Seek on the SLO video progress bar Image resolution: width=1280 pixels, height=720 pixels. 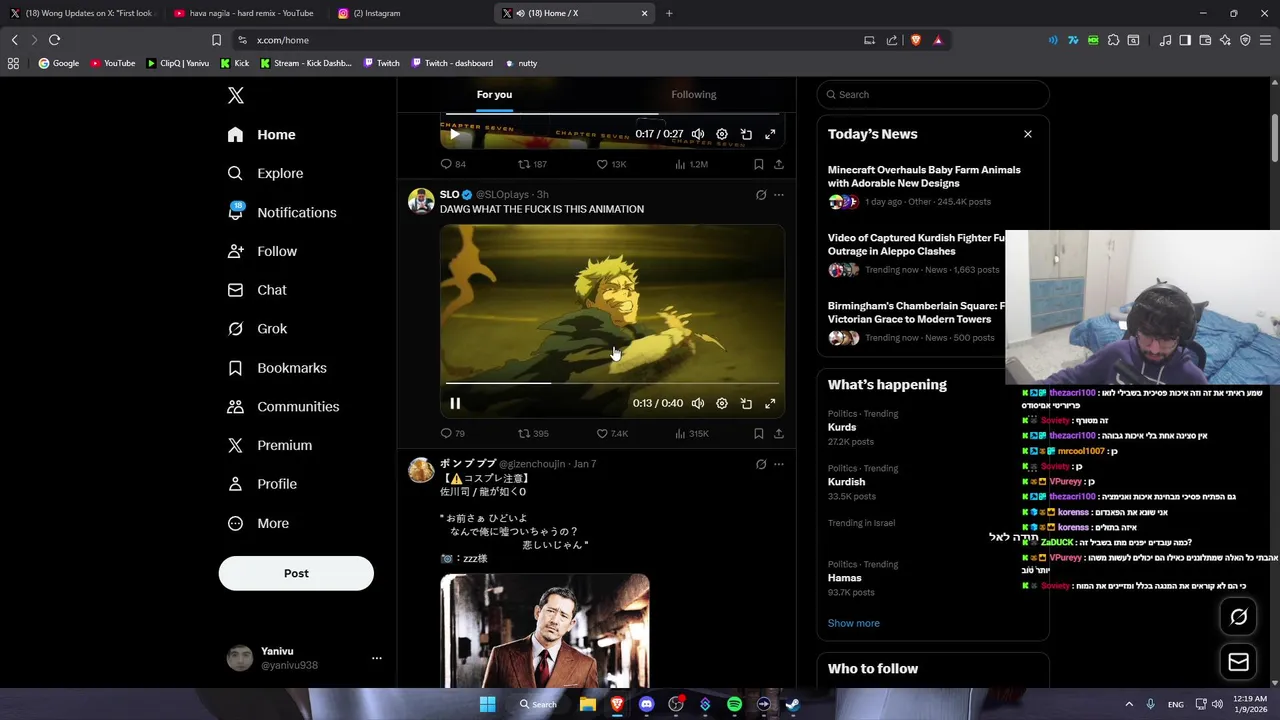click(x=612, y=383)
